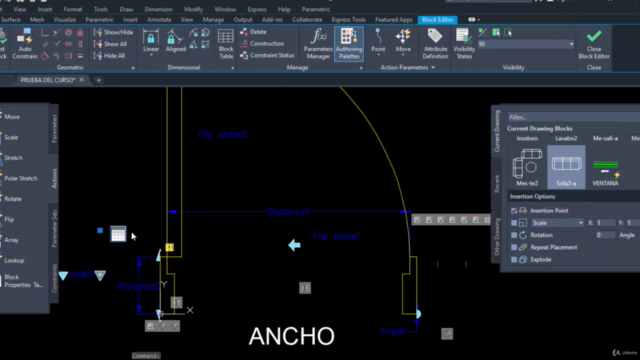This screenshot has height=360, width=640.
Task: Select the Scale action in palette
Action: click(x=11, y=137)
